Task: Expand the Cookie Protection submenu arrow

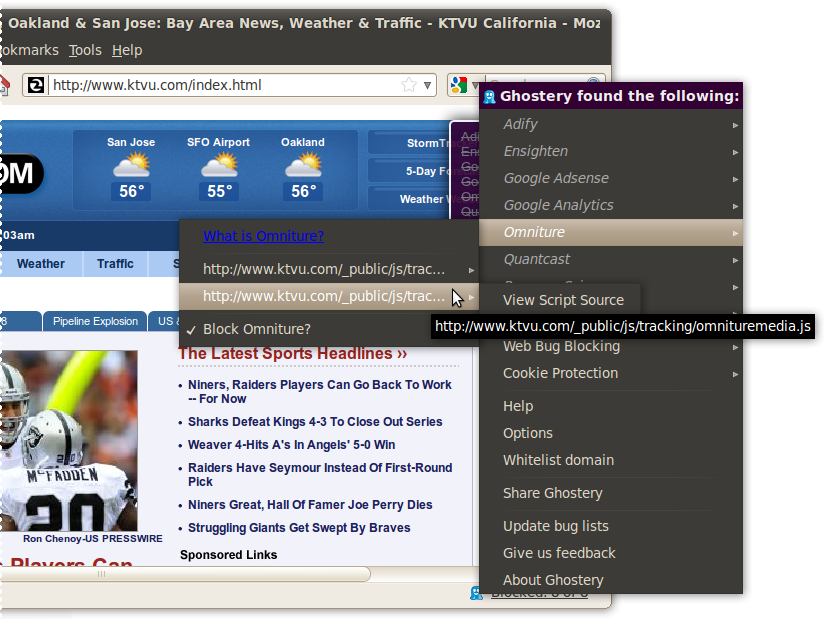Action: point(736,374)
